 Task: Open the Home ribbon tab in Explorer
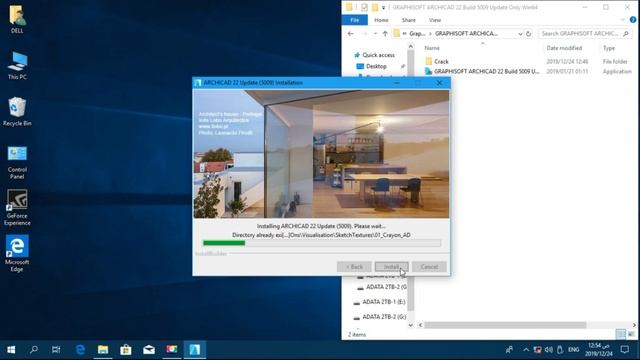(x=381, y=20)
